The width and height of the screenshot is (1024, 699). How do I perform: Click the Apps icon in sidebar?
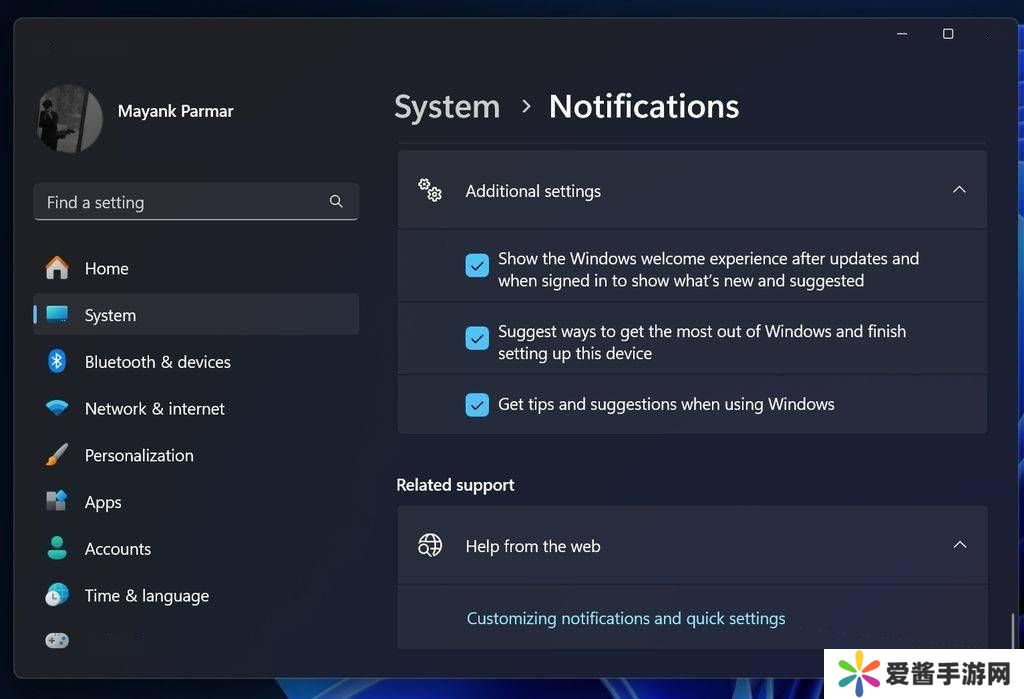point(57,501)
